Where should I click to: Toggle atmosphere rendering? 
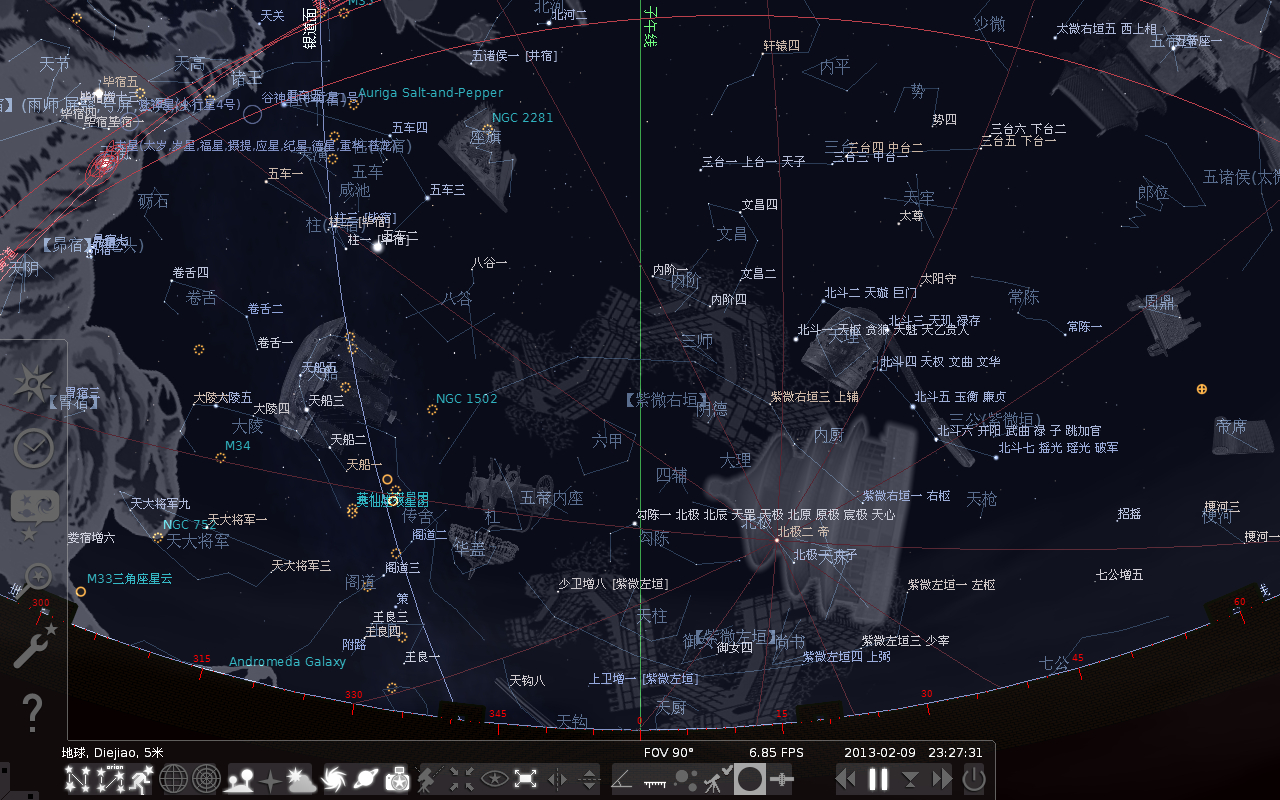click(301, 779)
